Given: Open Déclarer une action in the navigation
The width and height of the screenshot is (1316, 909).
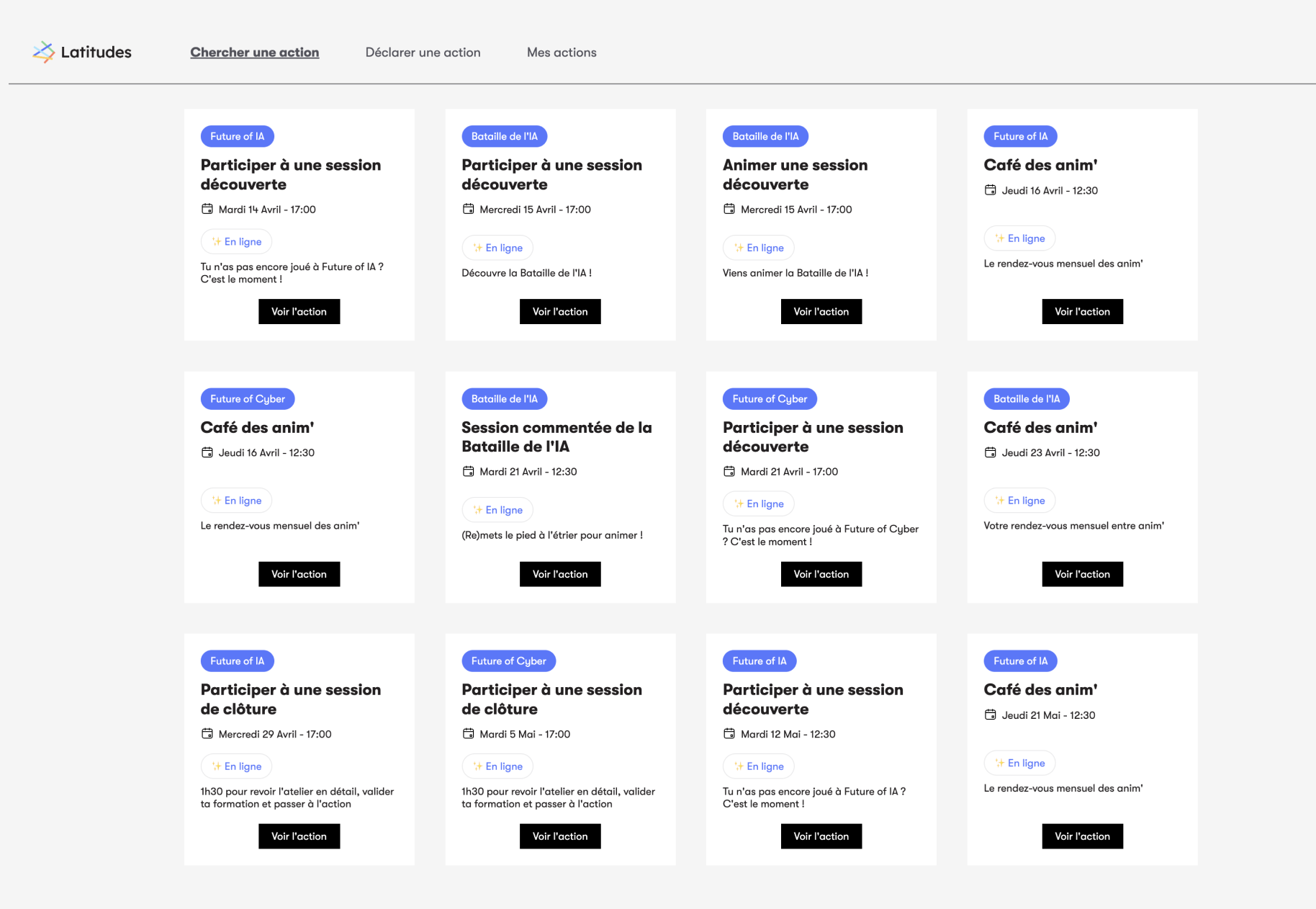Looking at the screenshot, I should pyautogui.click(x=423, y=52).
